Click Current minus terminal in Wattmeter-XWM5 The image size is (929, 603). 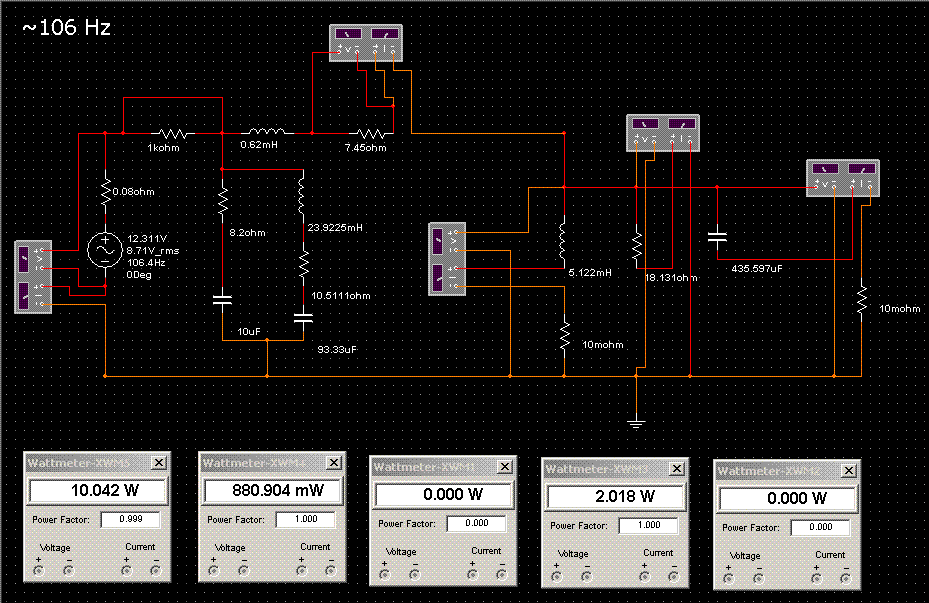point(156,570)
